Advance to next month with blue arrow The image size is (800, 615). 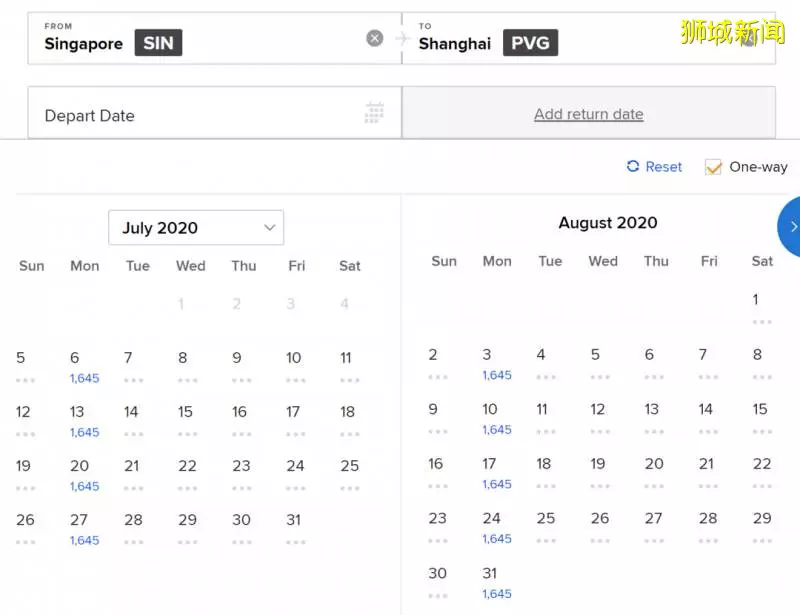point(789,227)
